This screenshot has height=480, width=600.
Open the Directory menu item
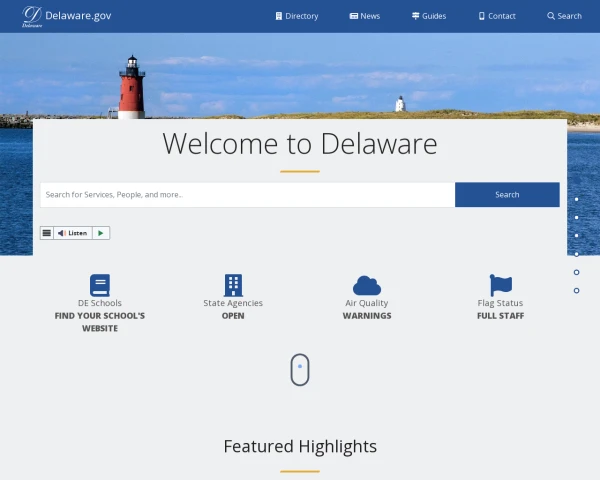pos(297,16)
